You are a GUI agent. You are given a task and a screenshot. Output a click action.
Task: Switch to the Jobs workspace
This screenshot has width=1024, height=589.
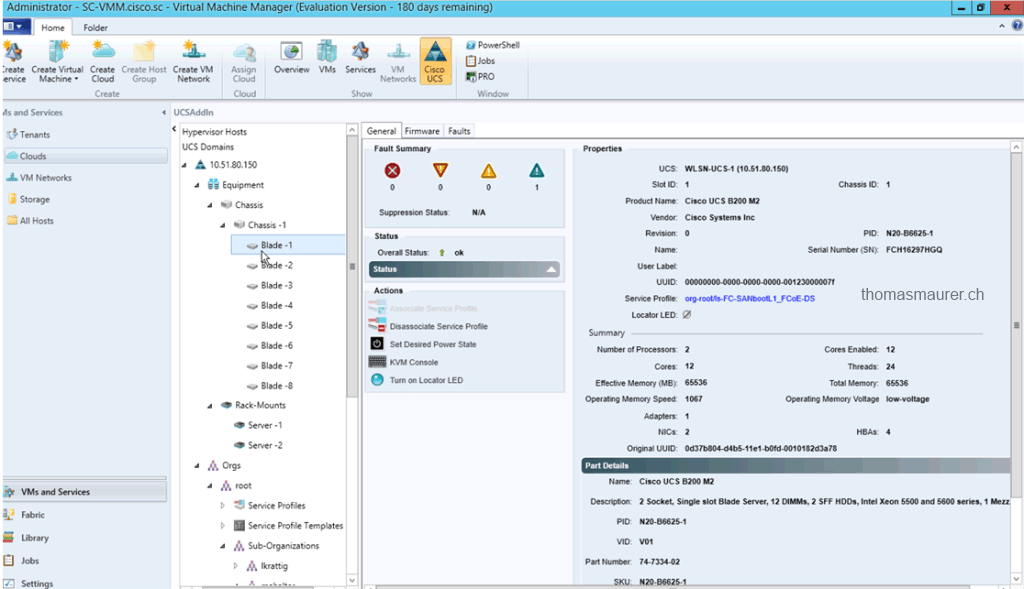tap(22, 560)
